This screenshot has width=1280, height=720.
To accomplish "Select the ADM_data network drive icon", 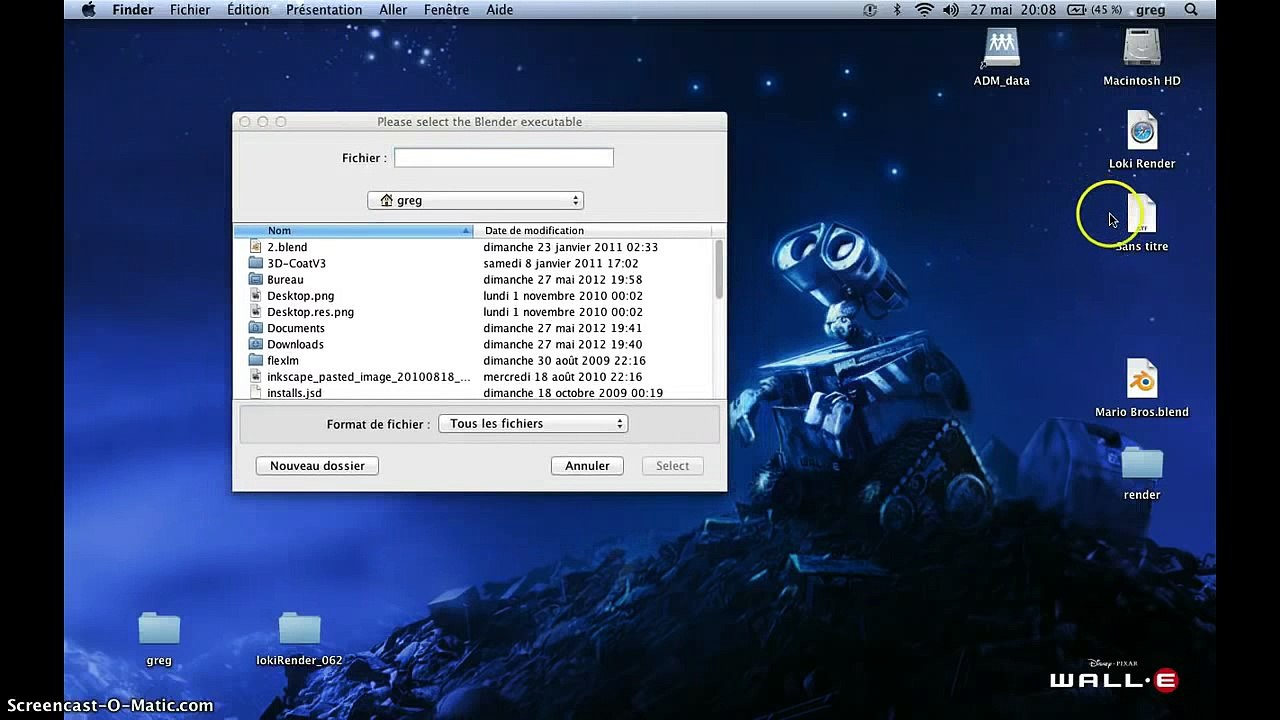I will [1001, 49].
